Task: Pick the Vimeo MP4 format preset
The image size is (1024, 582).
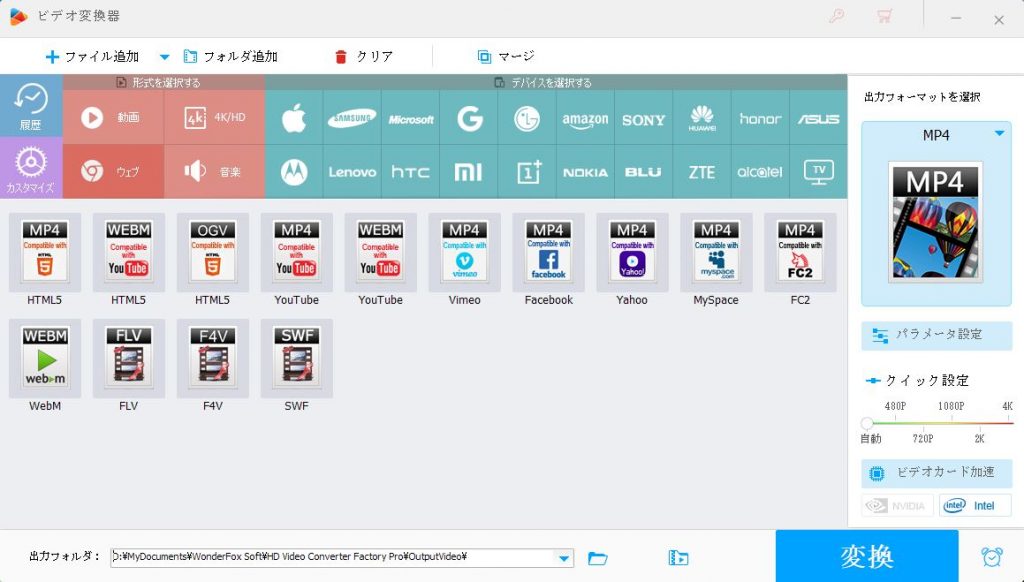Action: [464, 259]
